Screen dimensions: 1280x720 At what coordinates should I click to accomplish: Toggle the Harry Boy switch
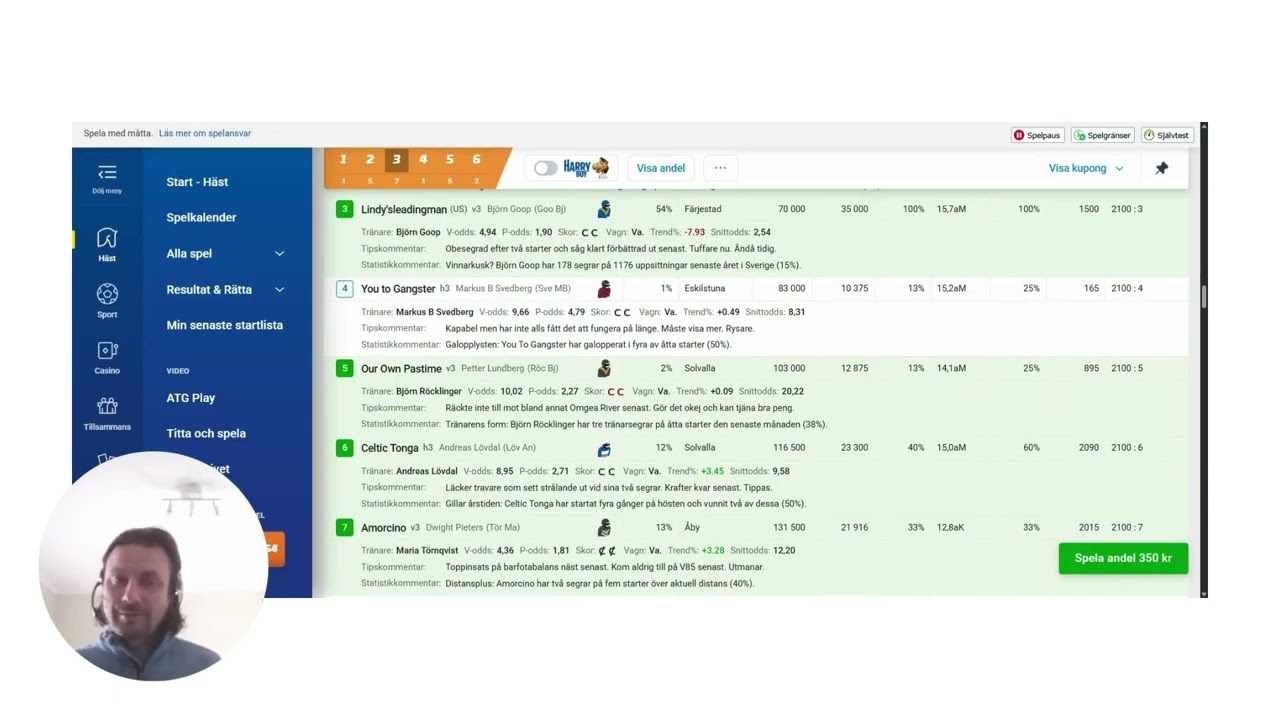click(545, 168)
